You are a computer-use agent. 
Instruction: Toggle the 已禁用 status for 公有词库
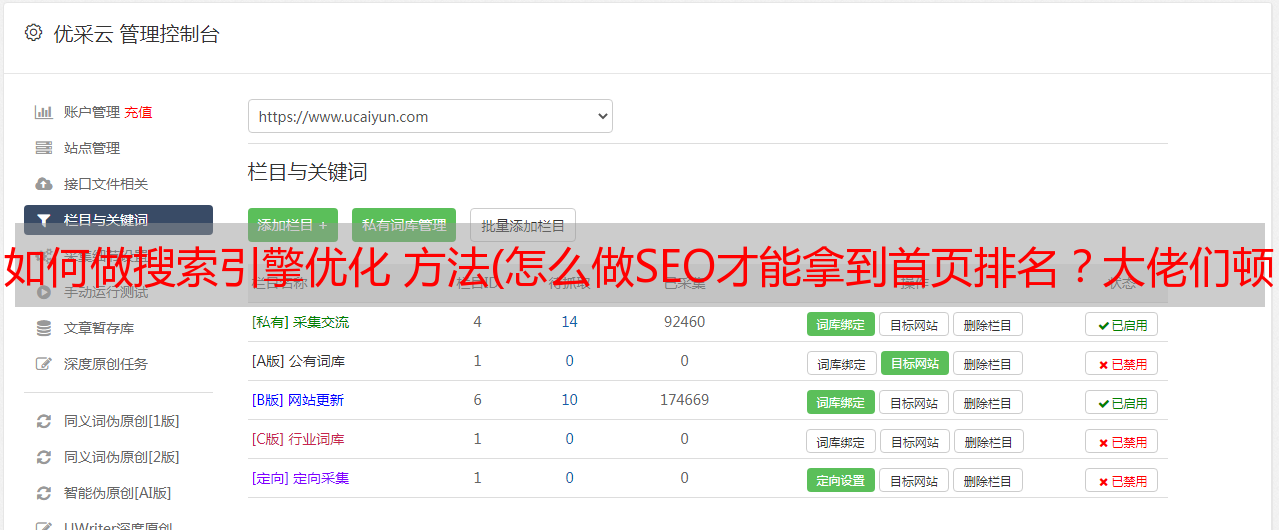point(1122,363)
